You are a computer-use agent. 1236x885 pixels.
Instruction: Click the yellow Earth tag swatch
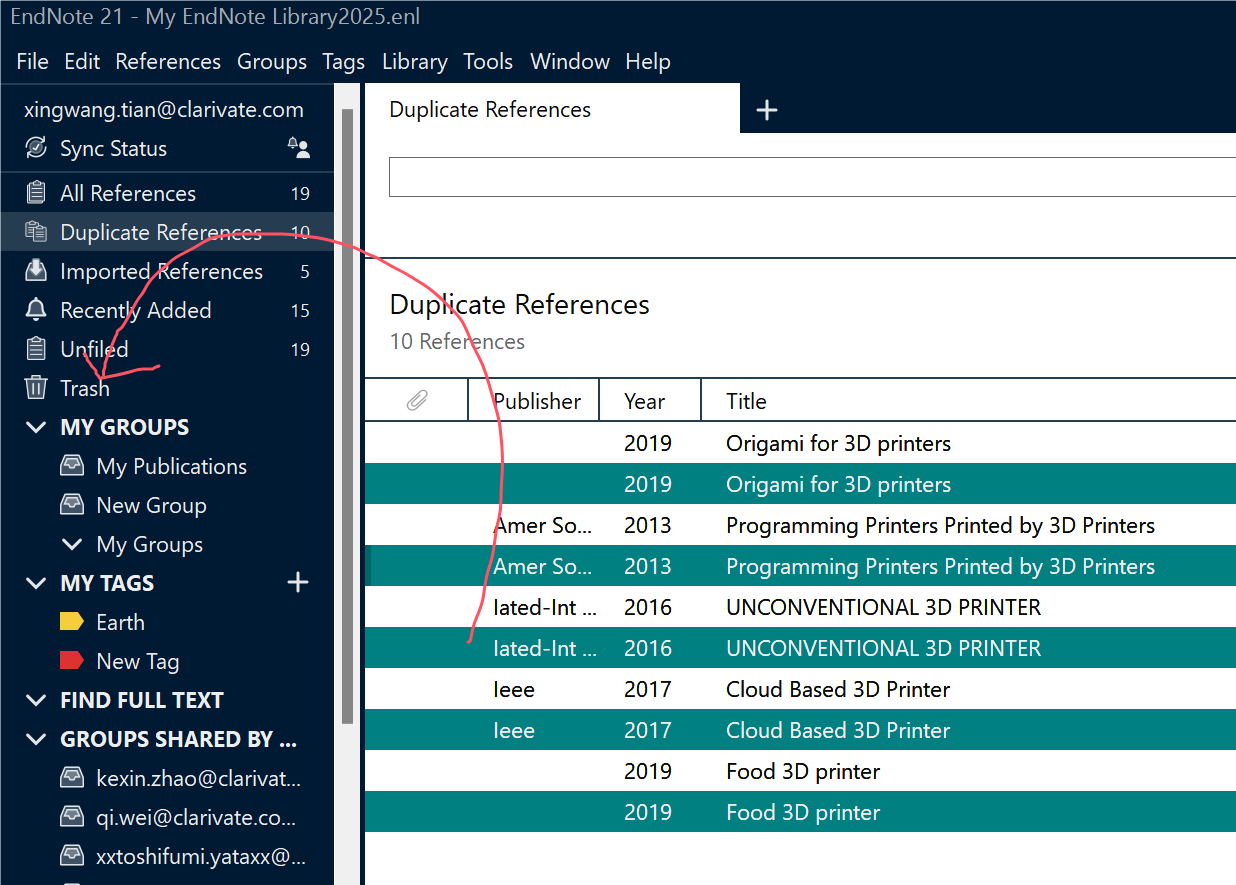(71, 621)
